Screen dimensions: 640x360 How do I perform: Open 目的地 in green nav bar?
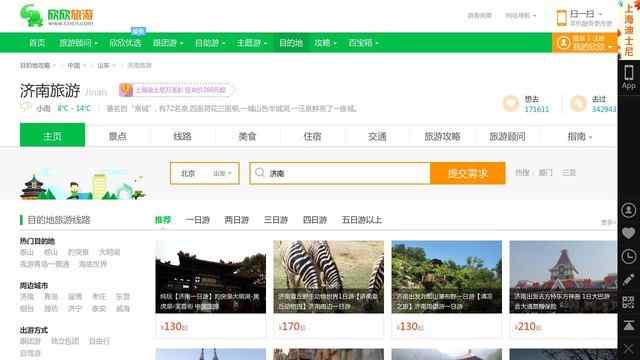pos(291,43)
